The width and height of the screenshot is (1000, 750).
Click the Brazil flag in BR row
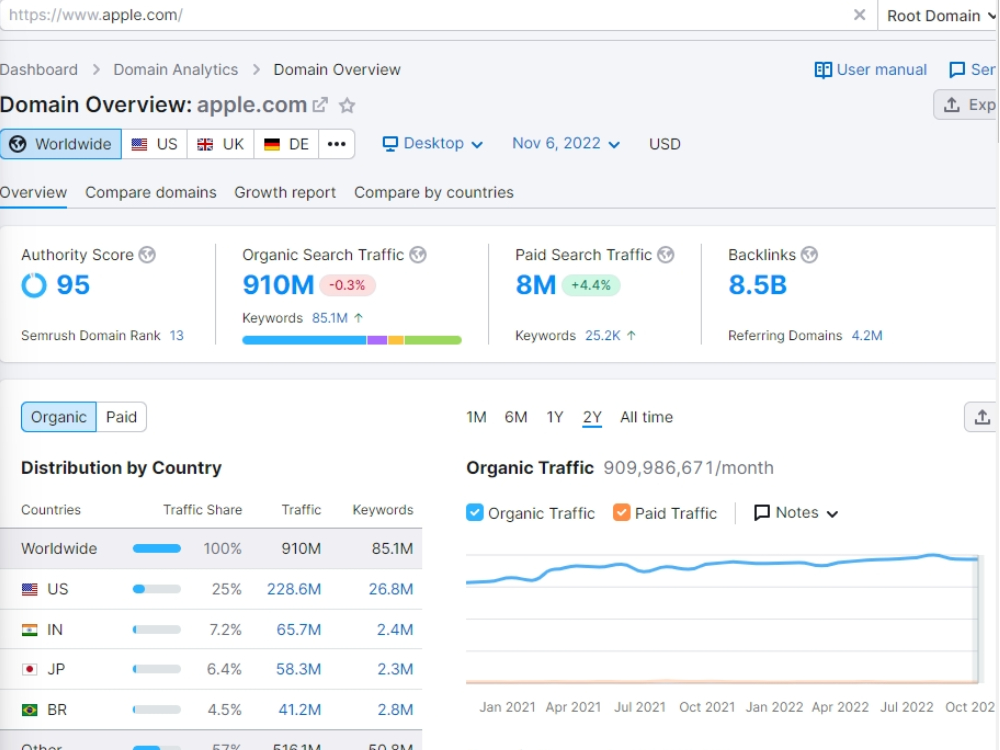click(29, 710)
